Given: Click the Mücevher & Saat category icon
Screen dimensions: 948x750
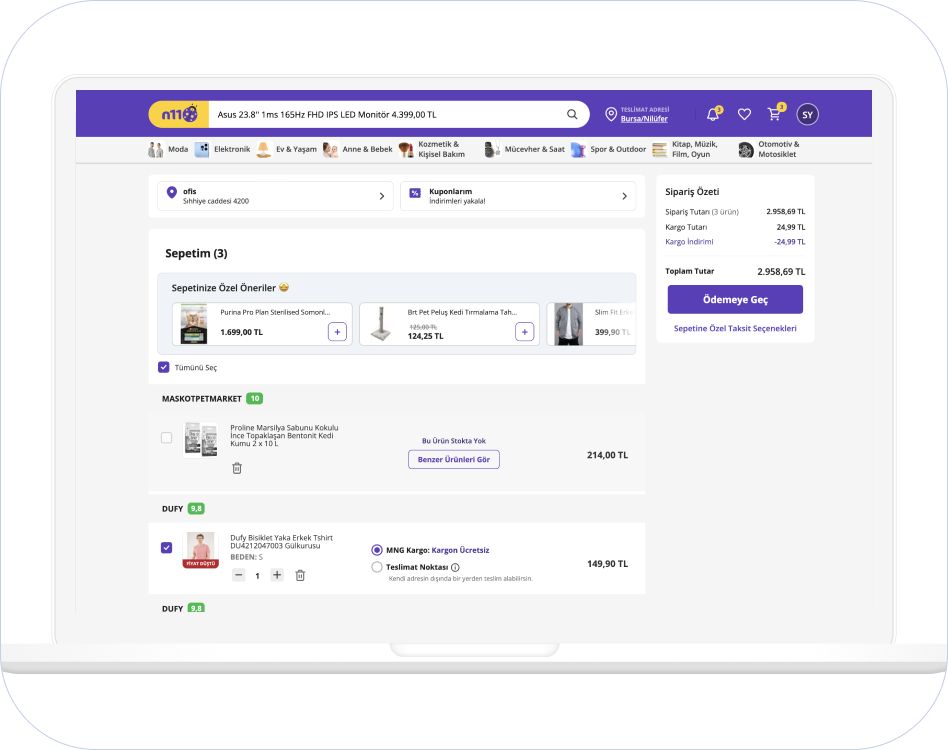Looking at the screenshot, I should (x=492, y=149).
